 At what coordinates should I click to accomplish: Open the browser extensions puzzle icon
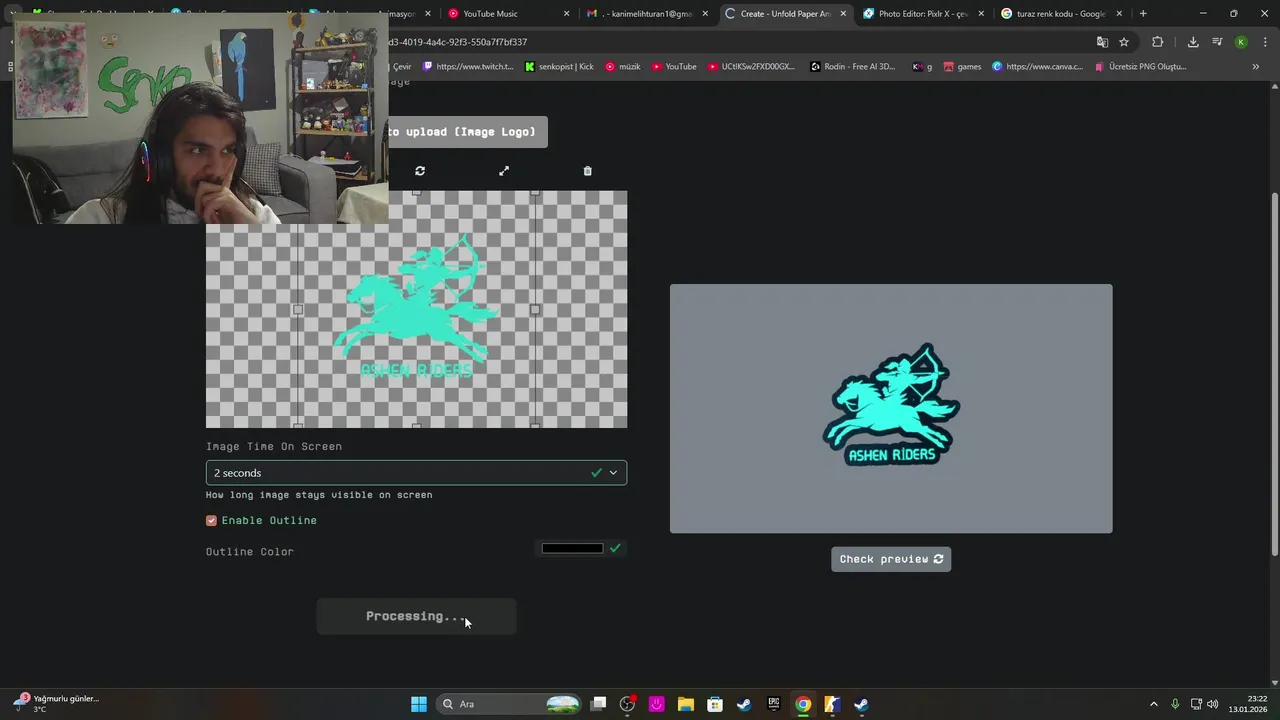coord(1158,42)
